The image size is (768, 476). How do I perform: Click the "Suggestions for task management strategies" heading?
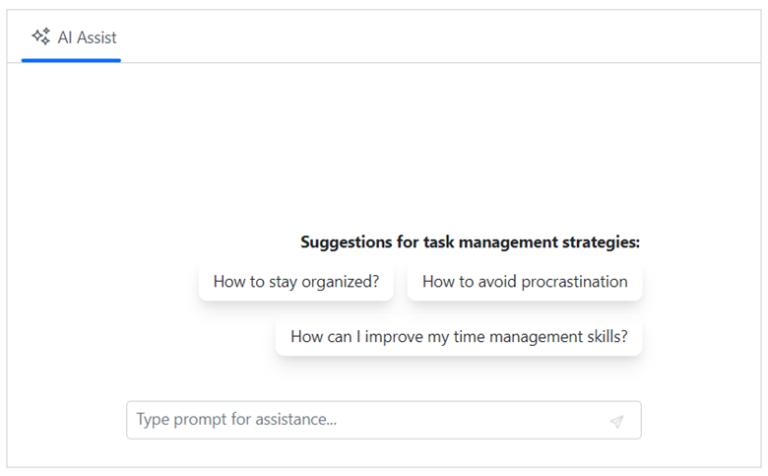470,242
